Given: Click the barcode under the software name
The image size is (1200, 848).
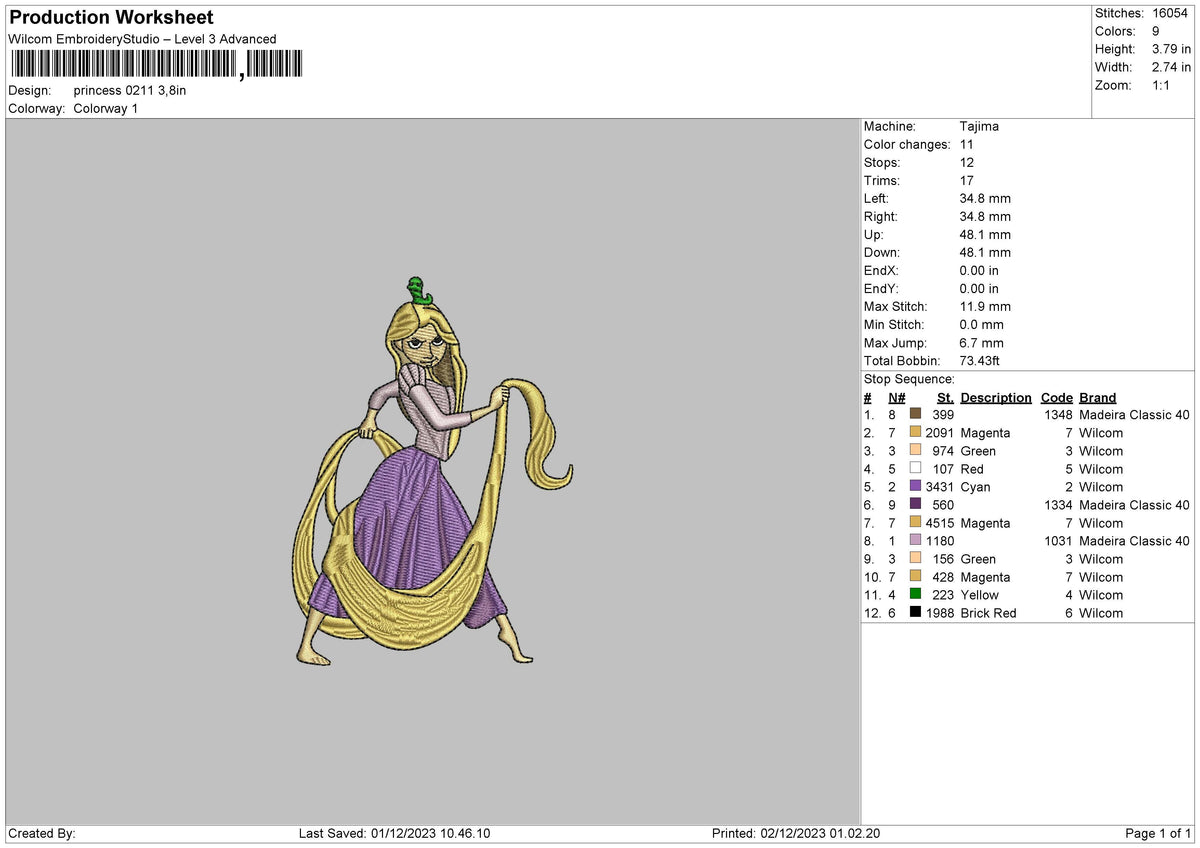Looking at the screenshot, I should pos(155,65).
